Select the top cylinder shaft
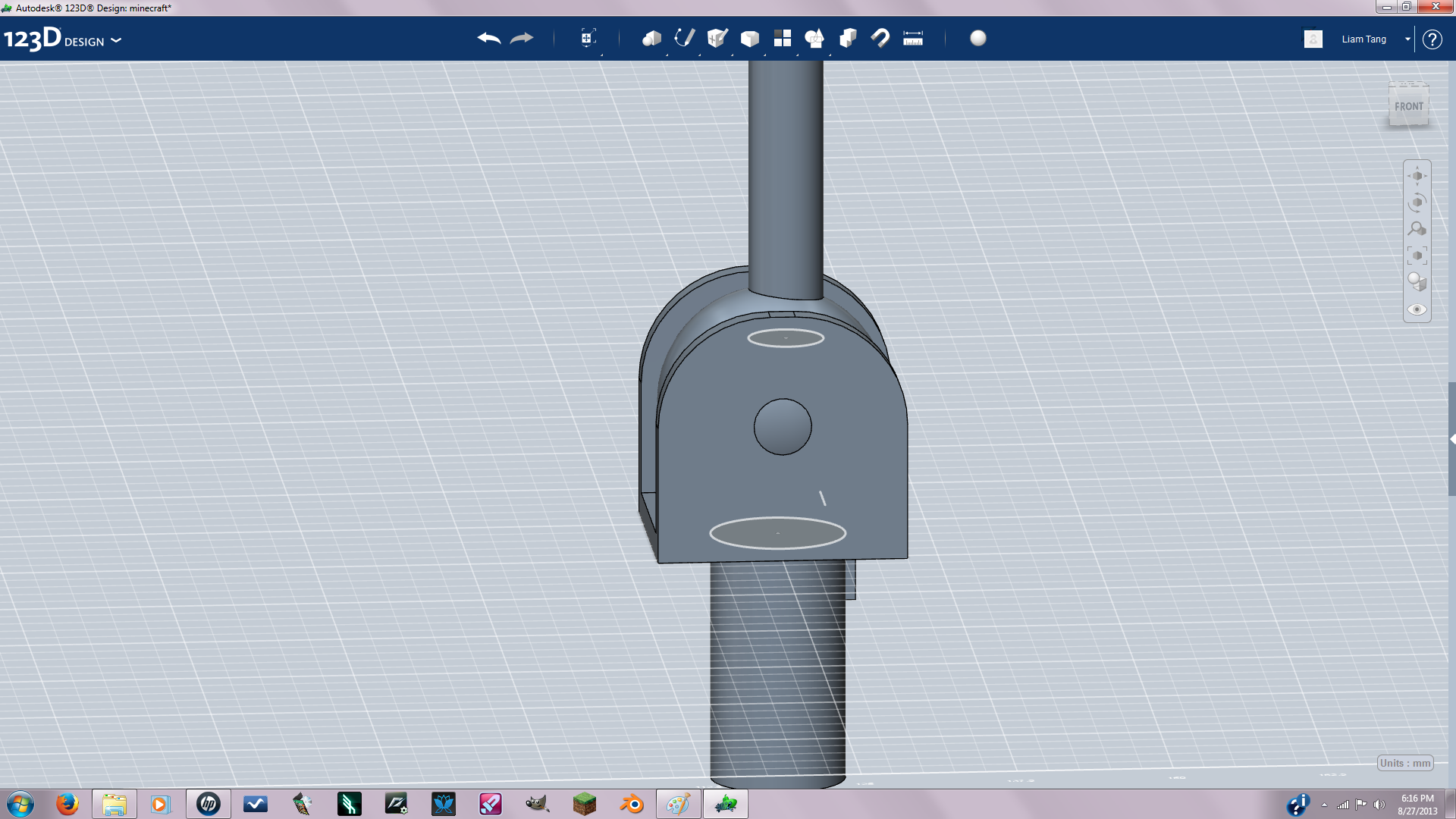Image resolution: width=1456 pixels, height=819 pixels. 786,179
